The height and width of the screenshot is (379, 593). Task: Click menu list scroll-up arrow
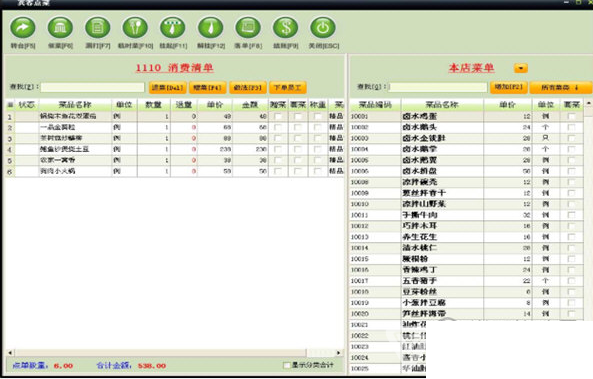point(589,103)
